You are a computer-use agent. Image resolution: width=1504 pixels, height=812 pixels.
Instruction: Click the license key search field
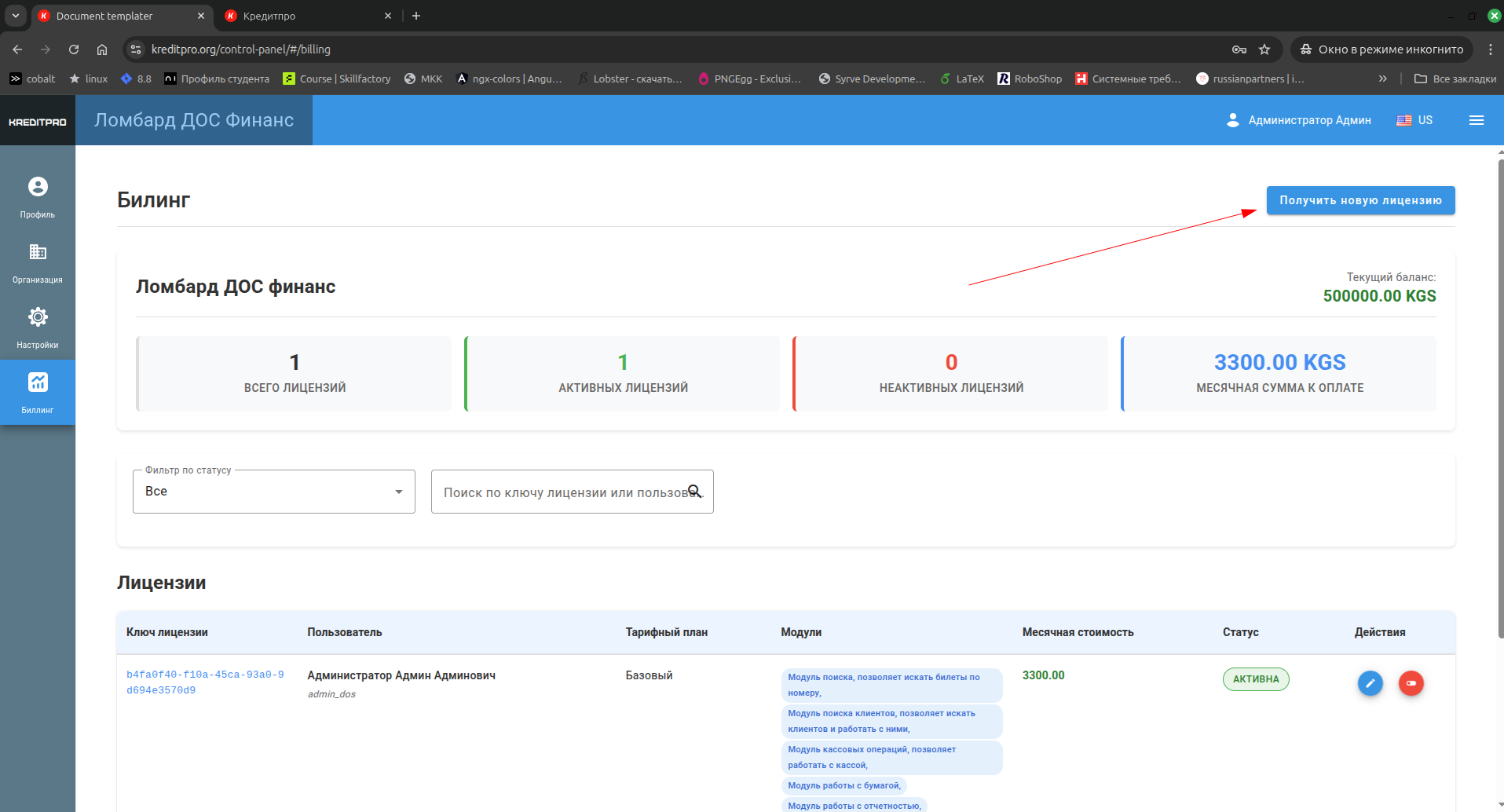click(x=562, y=492)
